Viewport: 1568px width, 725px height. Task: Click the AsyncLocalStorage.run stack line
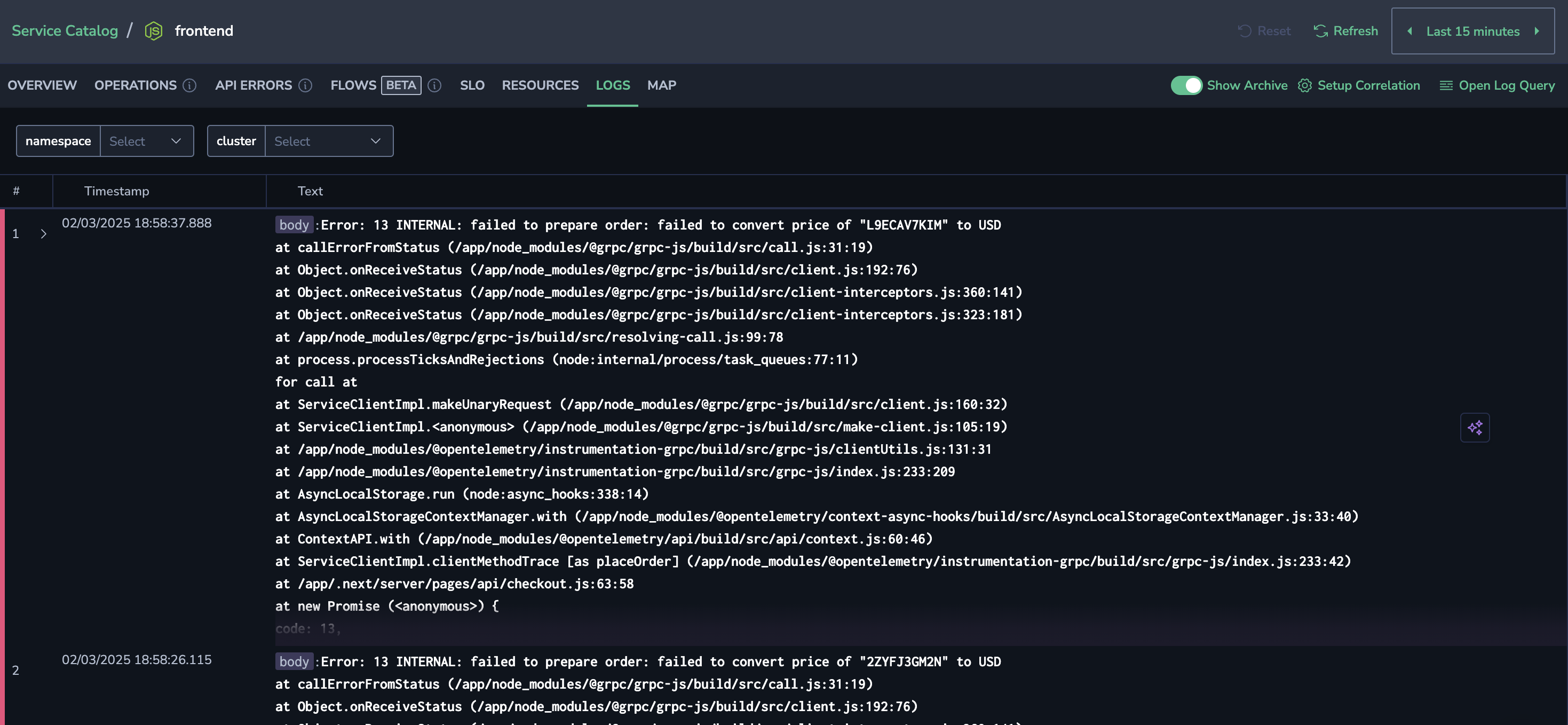462,494
